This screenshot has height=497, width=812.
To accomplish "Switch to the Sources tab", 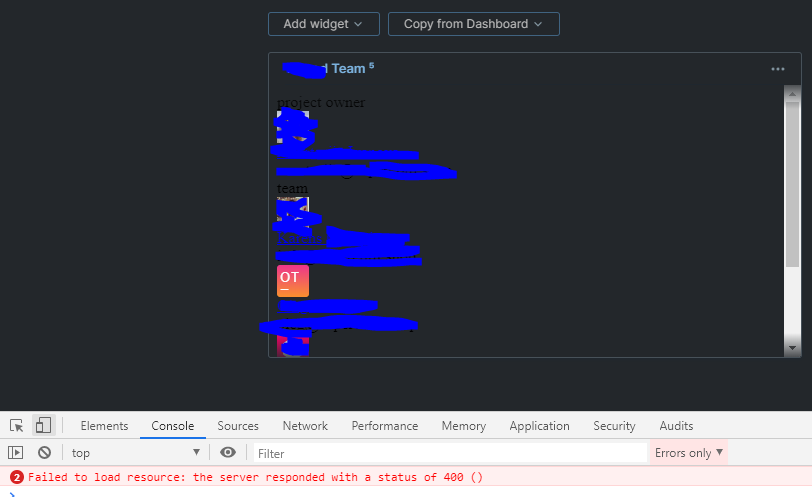I will [x=238, y=426].
